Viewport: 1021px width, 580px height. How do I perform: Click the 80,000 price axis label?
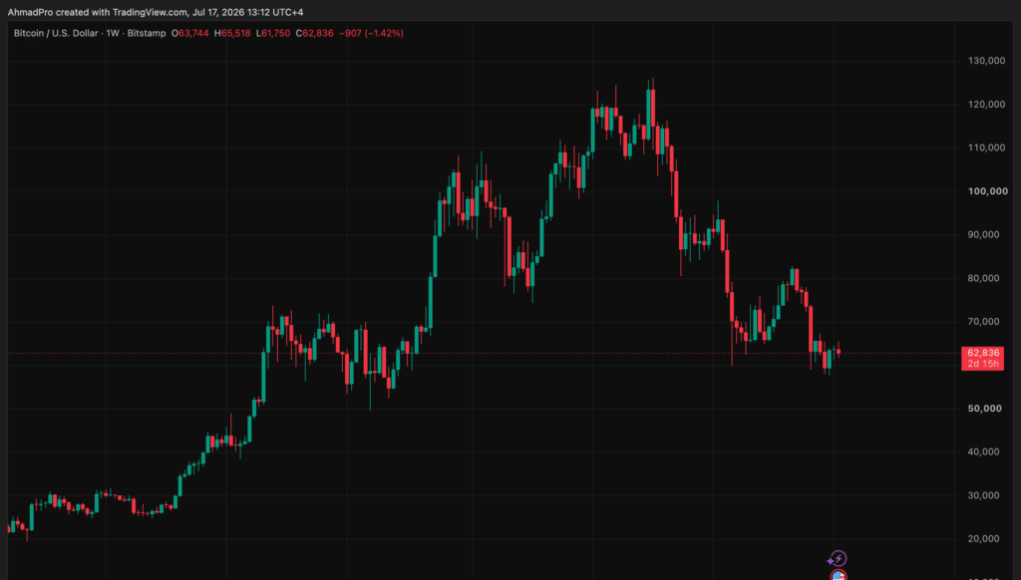(x=983, y=278)
